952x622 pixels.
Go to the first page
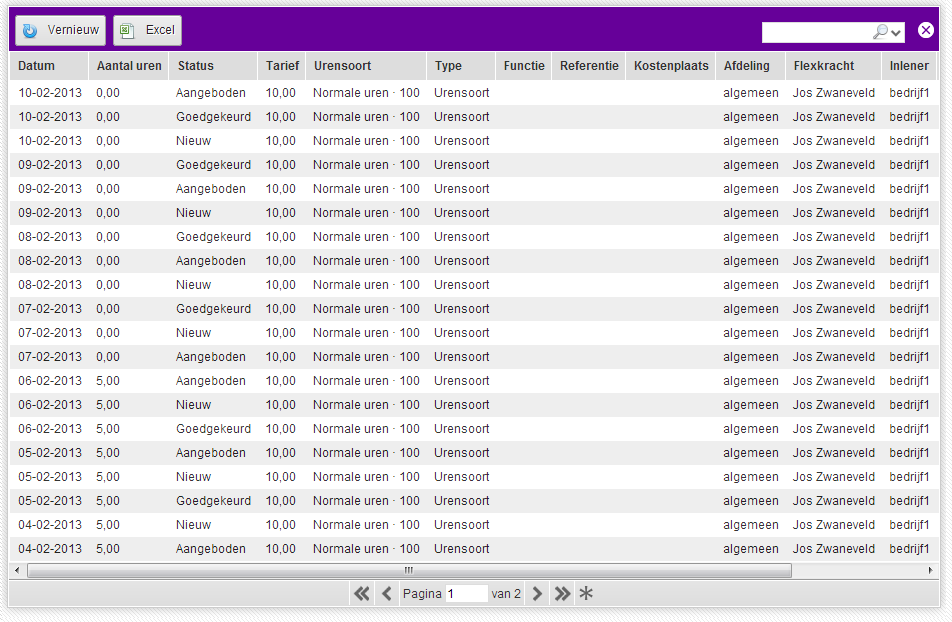(x=361, y=593)
